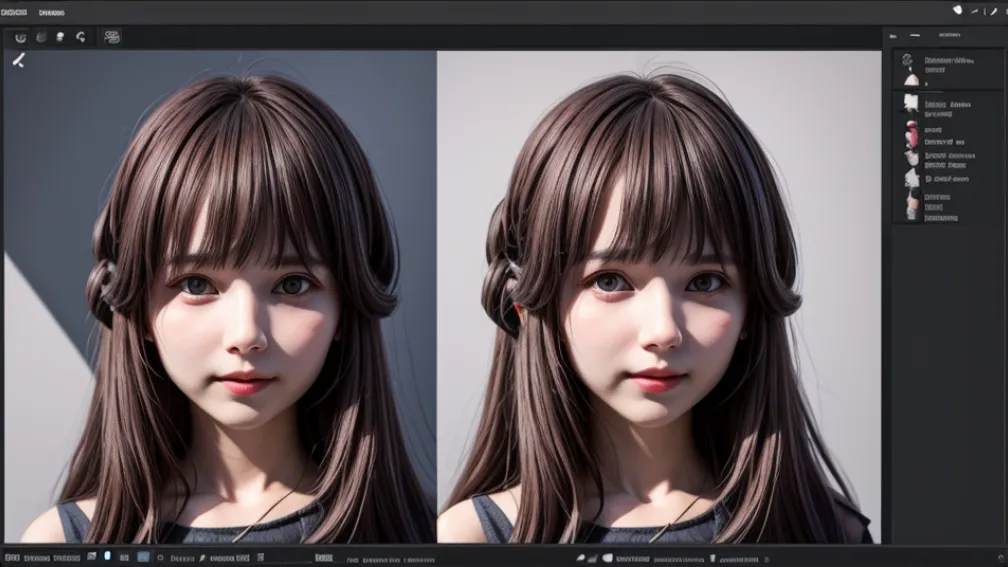This screenshot has height=567, width=1008.
Task: Click the curved arrow icon in the toolbar
Action: coord(80,37)
